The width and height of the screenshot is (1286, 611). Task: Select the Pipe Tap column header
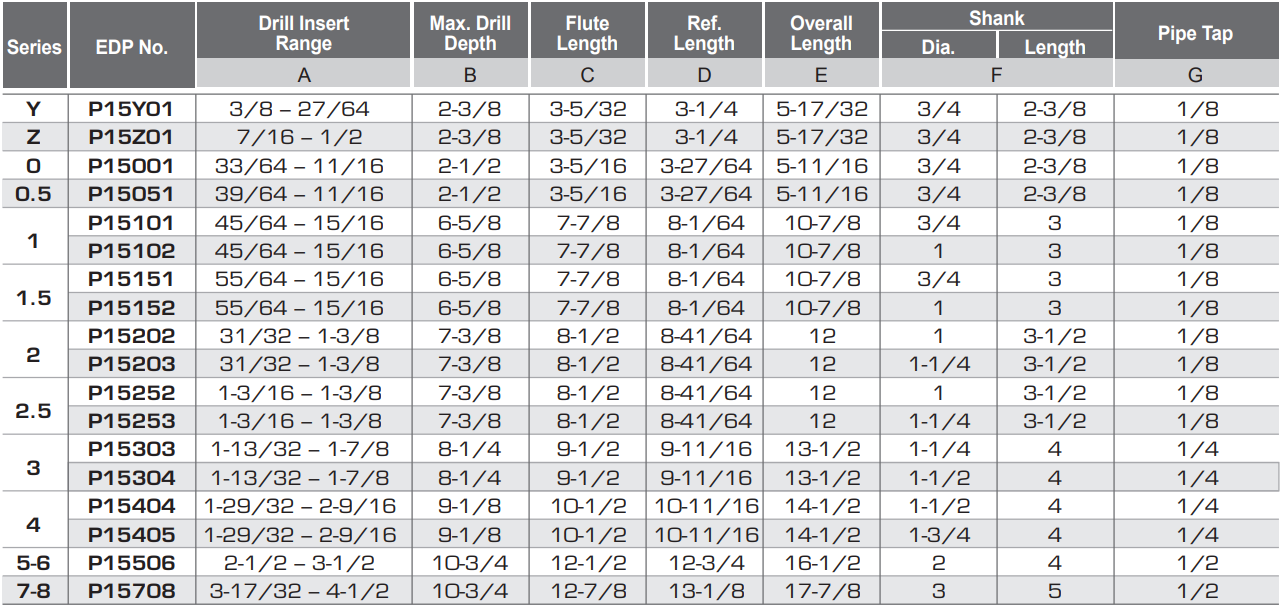pyautogui.click(x=1195, y=33)
